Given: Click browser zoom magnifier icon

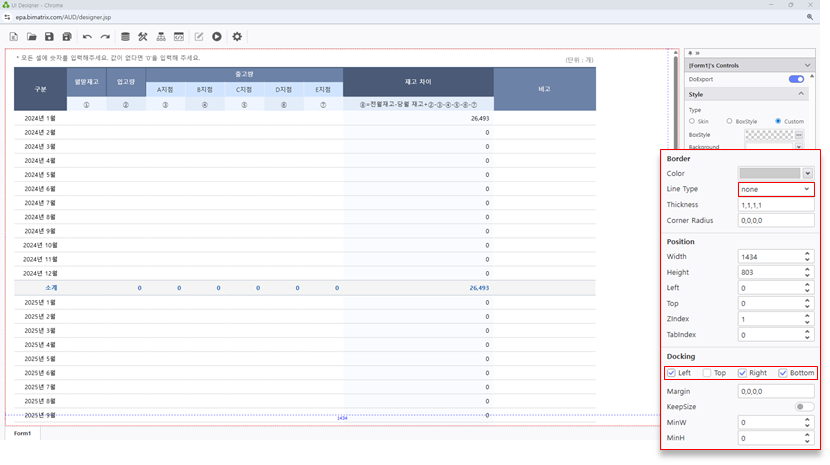Looking at the screenshot, I should 810,17.
